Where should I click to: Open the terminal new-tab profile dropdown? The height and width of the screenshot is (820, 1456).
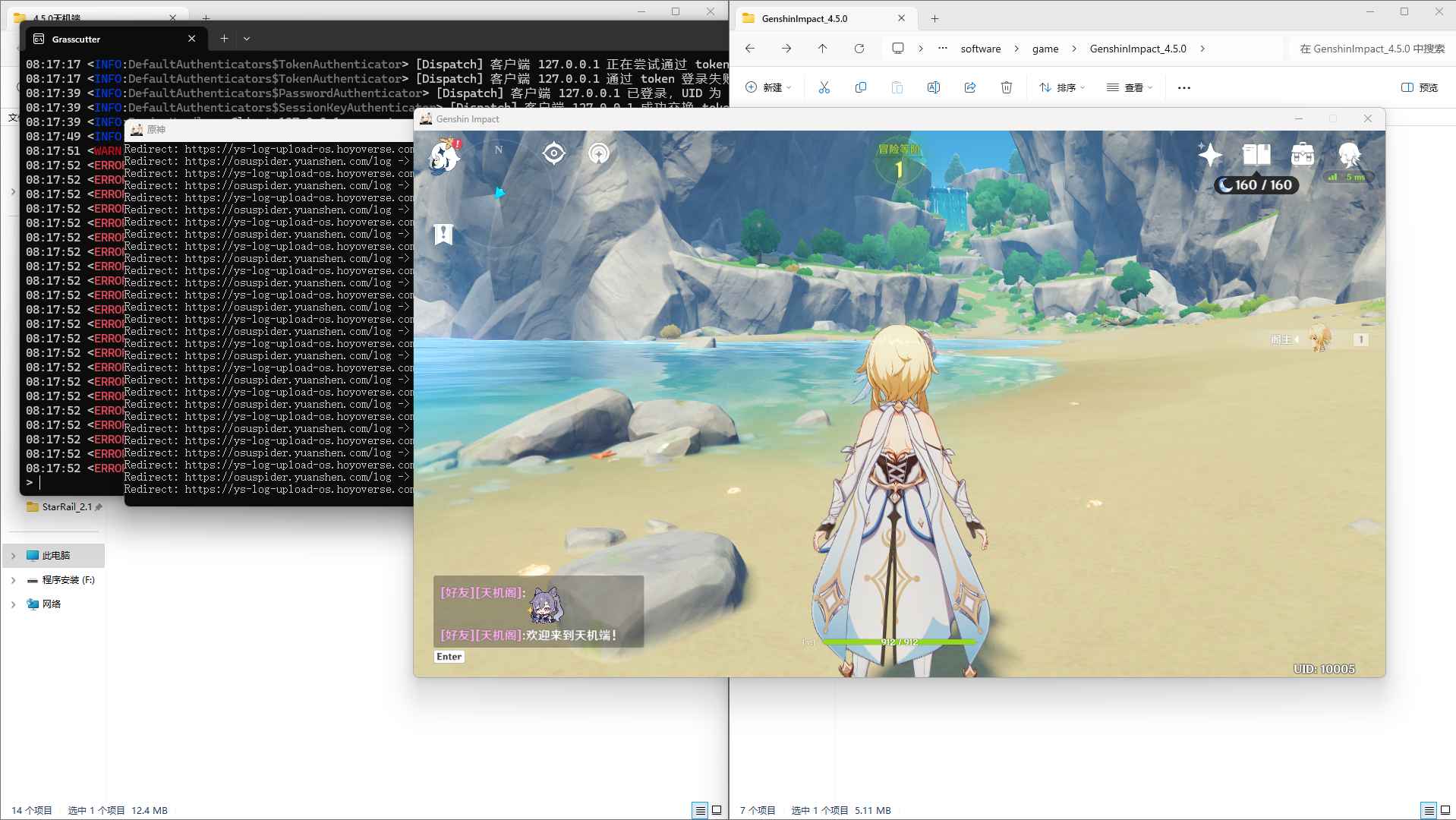tap(247, 39)
